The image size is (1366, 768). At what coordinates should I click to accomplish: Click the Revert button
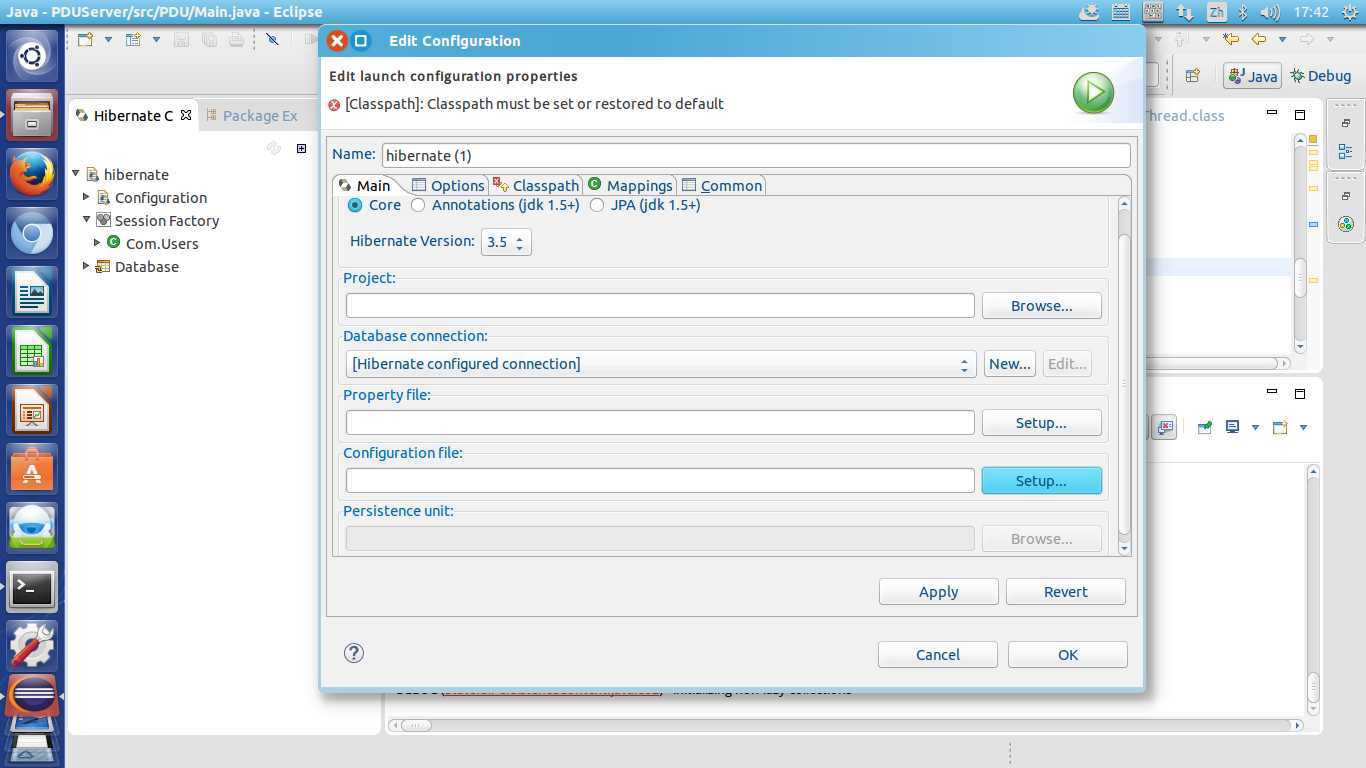1065,592
